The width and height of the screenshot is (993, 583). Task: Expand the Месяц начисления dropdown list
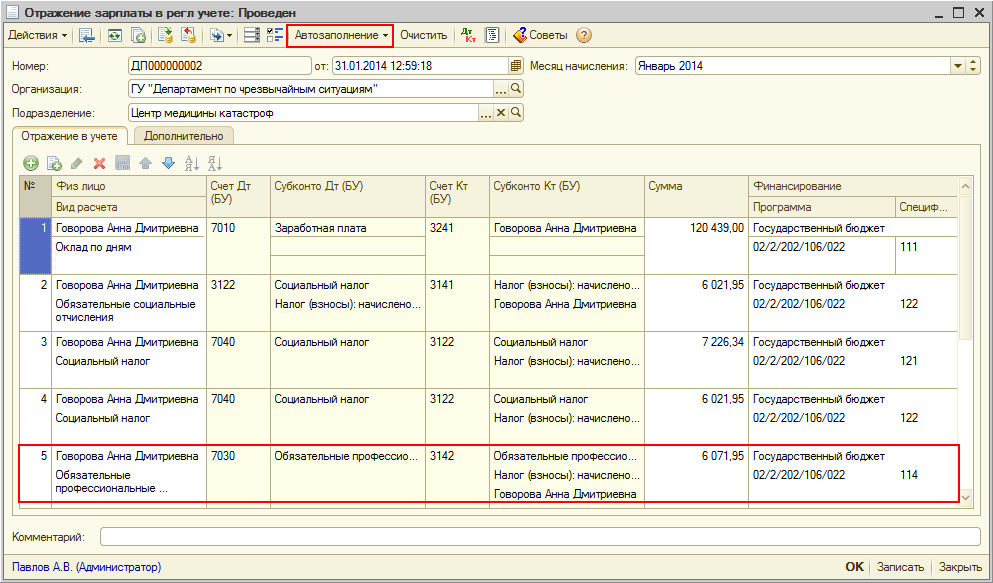pos(959,66)
